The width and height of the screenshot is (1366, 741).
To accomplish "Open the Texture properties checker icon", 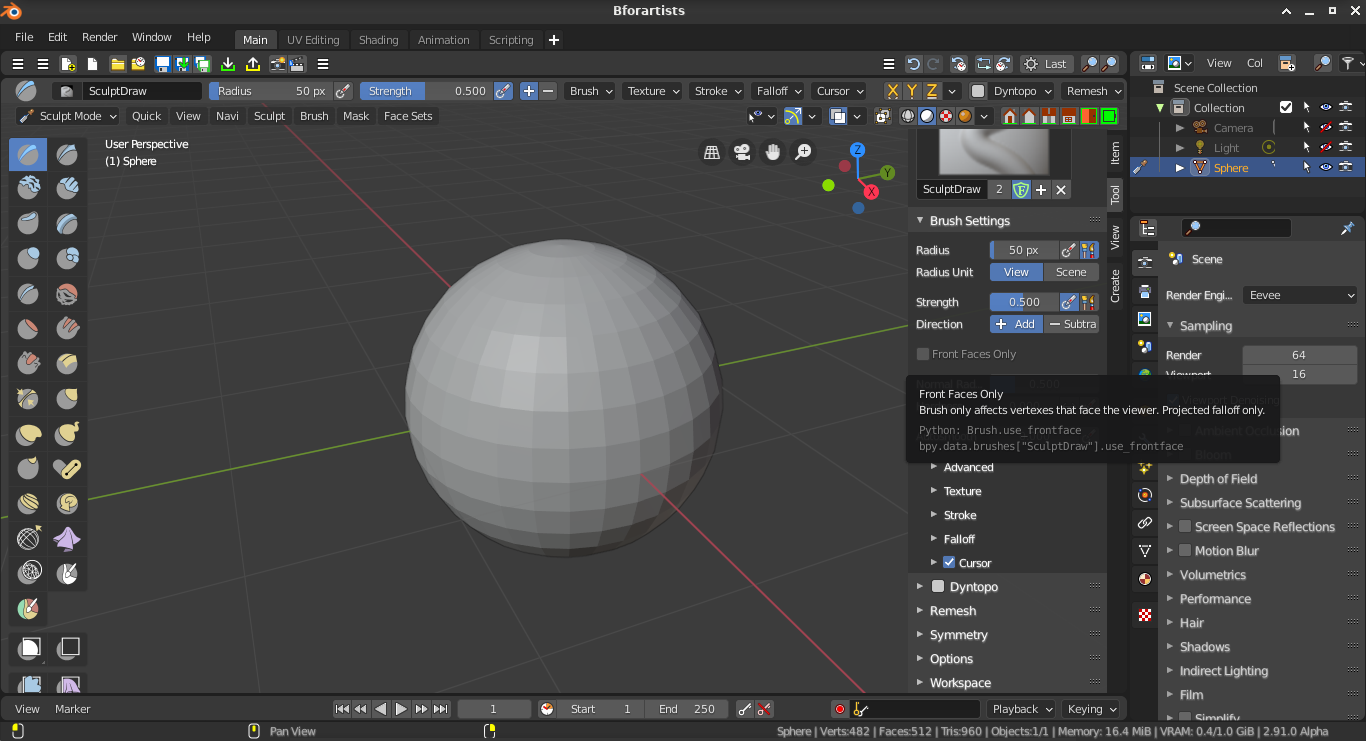I will click(x=1145, y=615).
